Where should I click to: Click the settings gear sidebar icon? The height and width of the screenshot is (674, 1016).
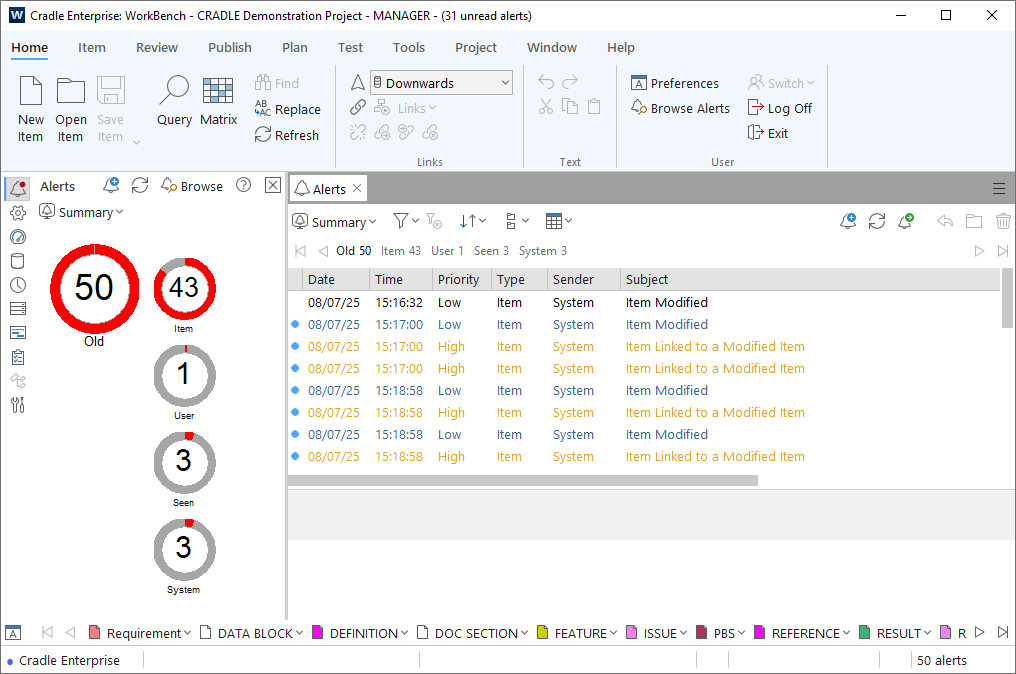point(18,213)
